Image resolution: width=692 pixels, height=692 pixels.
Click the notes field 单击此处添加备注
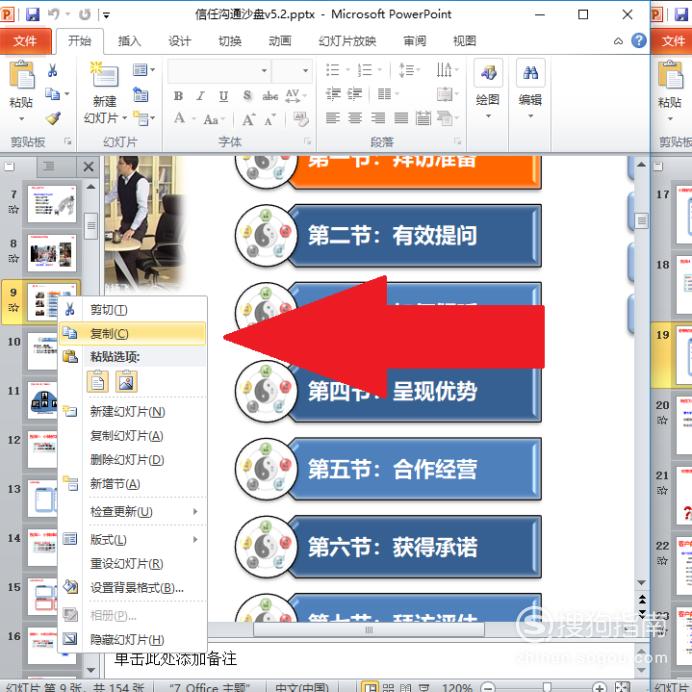tap(175, 659)
